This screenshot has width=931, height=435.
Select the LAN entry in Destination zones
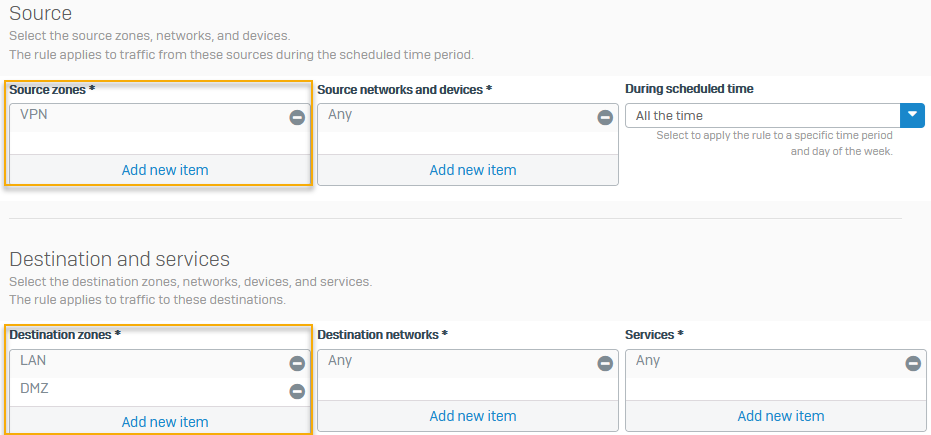(34, 361)
